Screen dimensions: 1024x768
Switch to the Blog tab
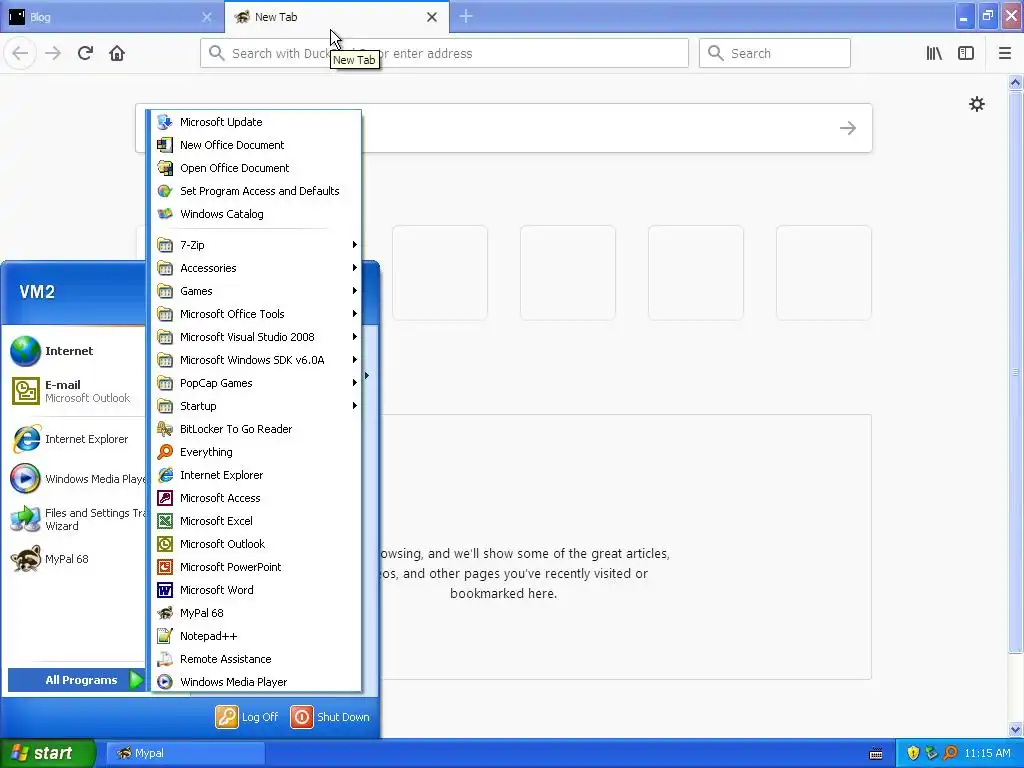point(112,17)
